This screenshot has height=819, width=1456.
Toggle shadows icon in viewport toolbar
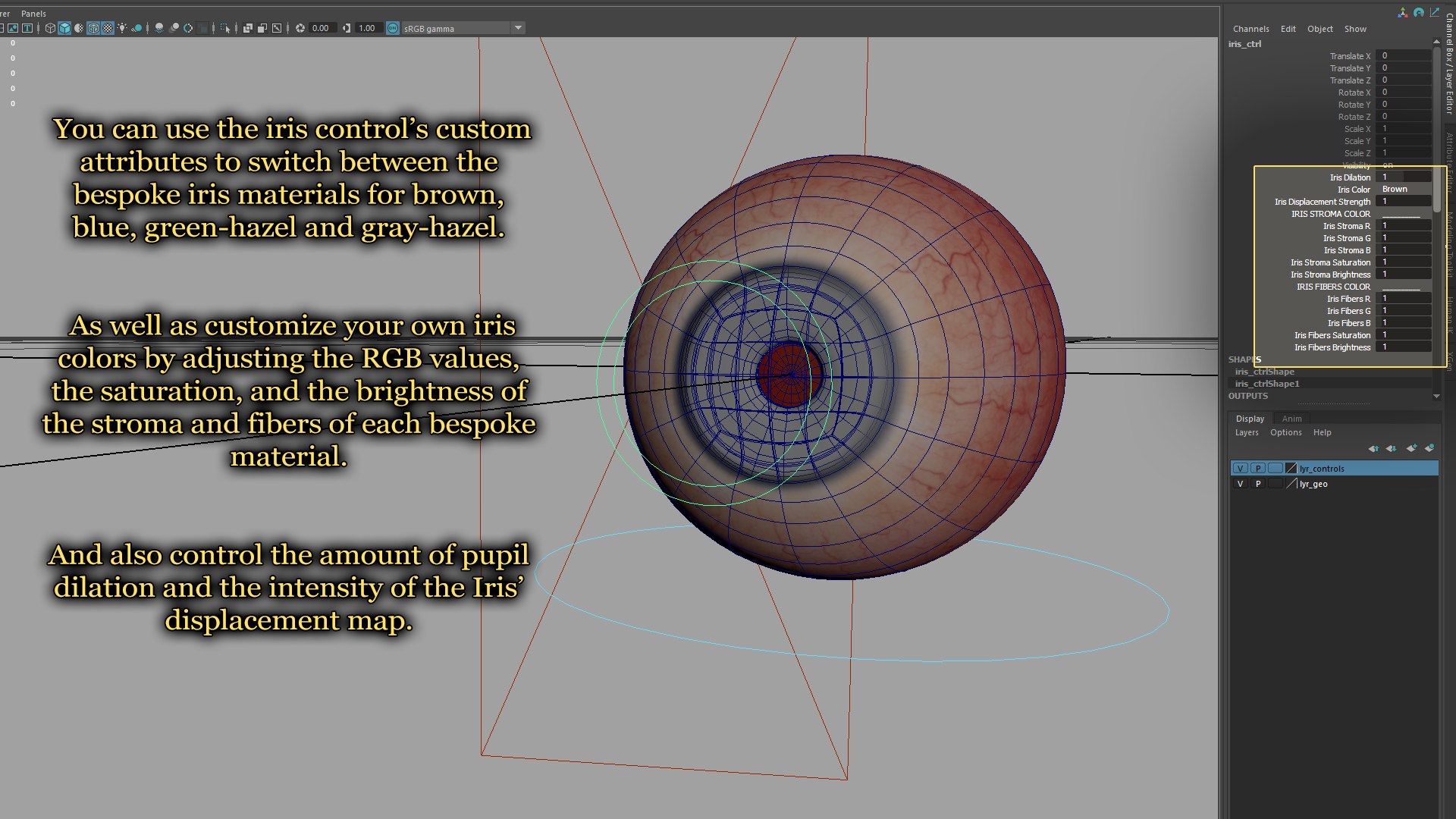[x=136, y=28]
